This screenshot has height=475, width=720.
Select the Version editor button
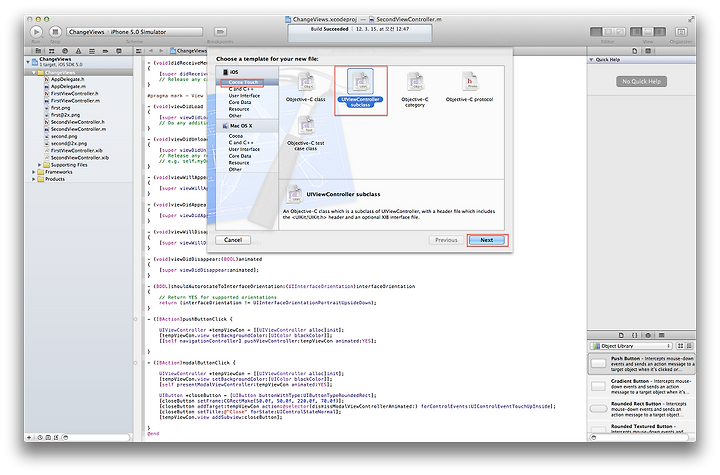coord(620,32)
